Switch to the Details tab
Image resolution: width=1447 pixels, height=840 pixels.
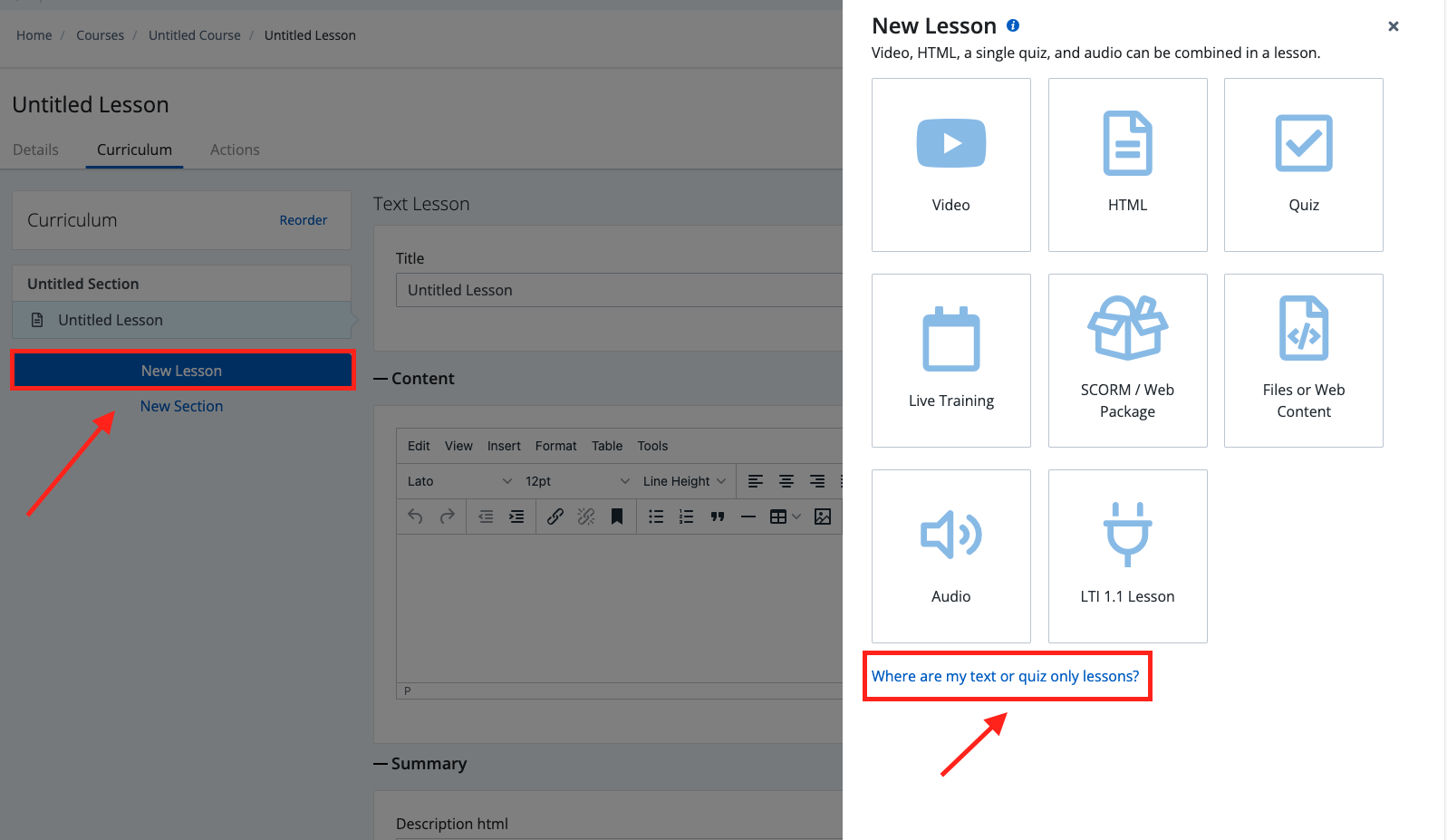click(35, 150)
